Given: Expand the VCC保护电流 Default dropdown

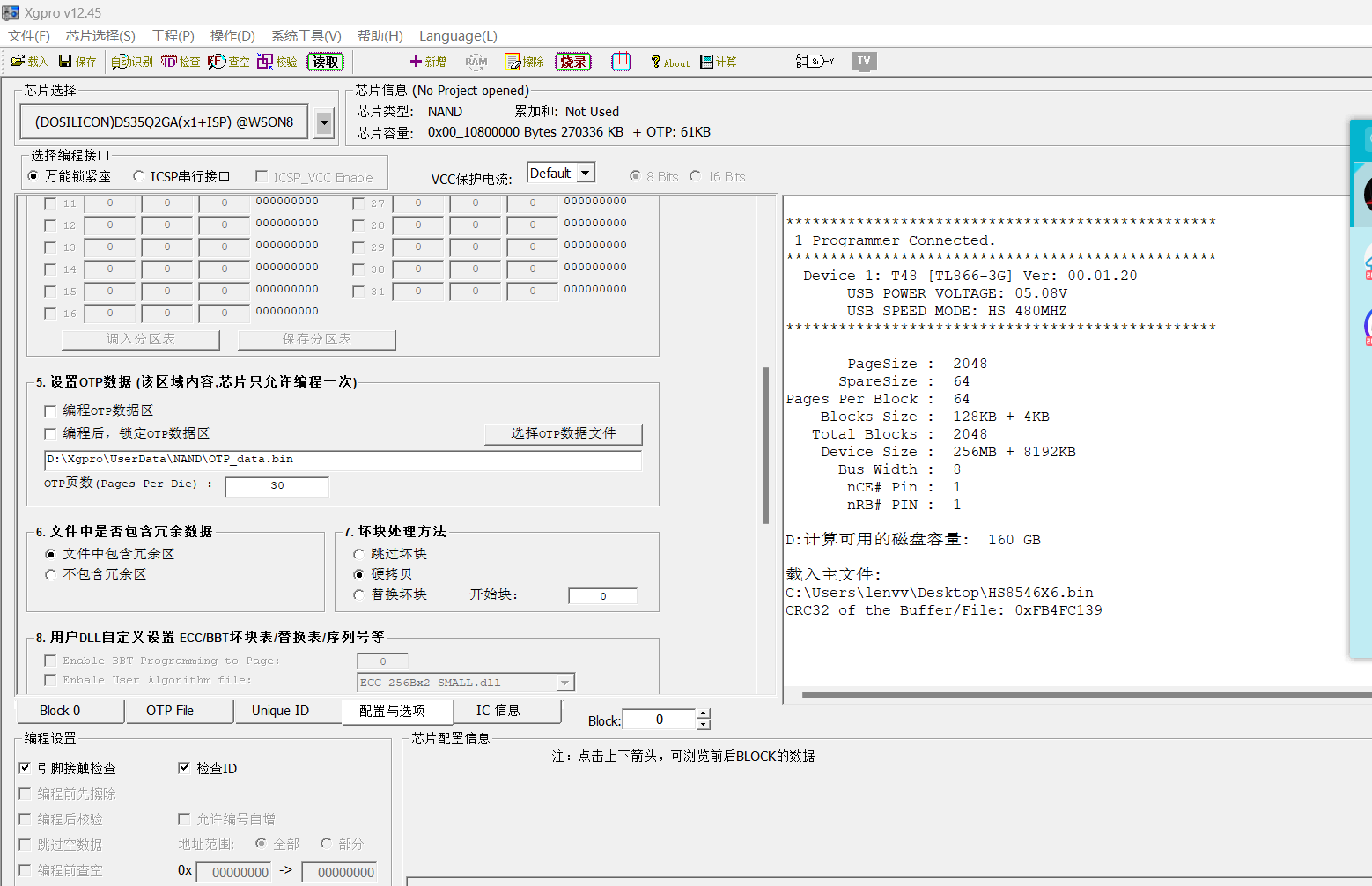Looking at the screenshot, I should (585, 174).
